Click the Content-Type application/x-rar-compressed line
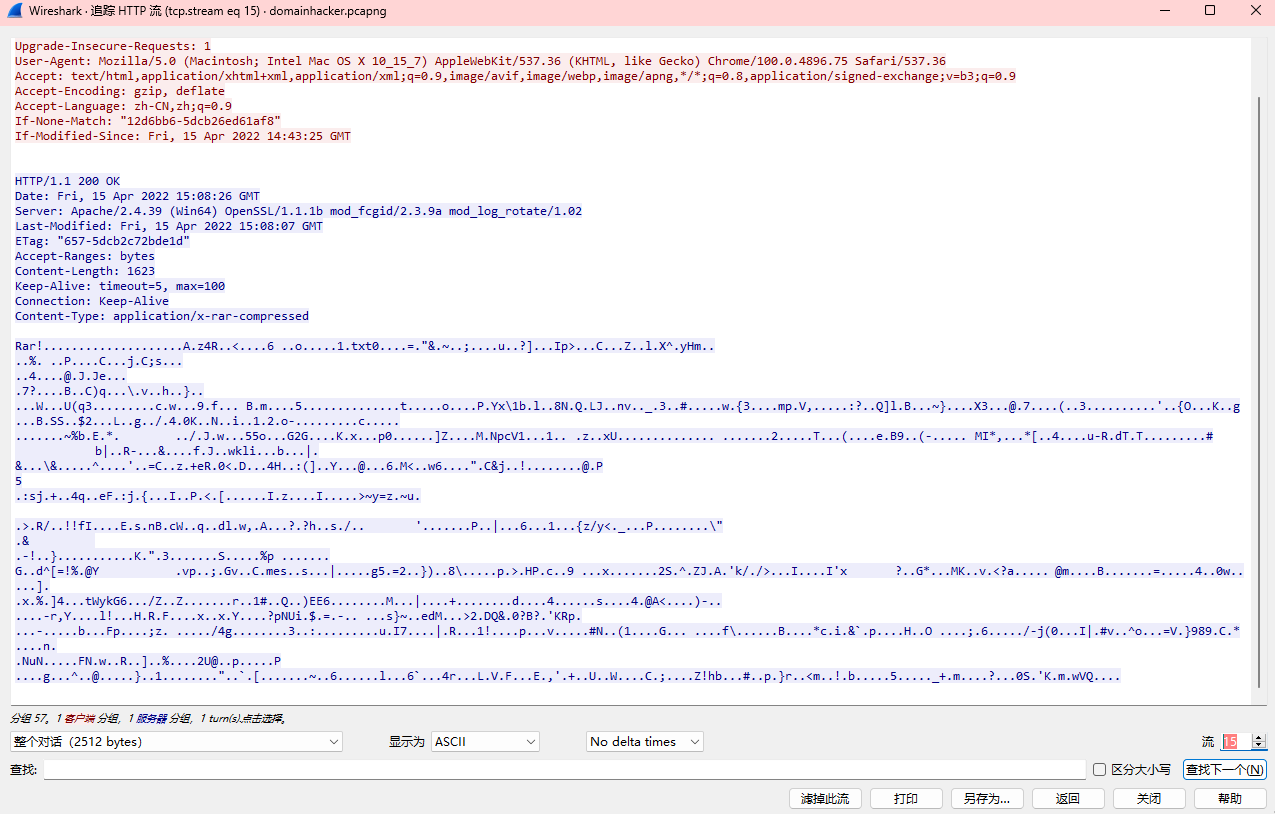This screenshot has width=1275, height=814. pyautogui.click(x=162, y=316)
